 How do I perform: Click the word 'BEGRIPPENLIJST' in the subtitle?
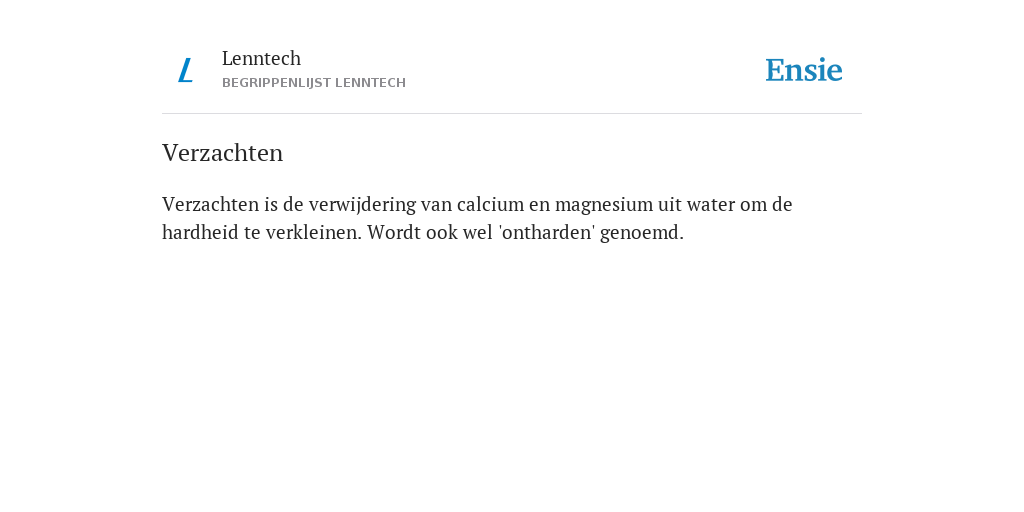(x=276, y=83)
